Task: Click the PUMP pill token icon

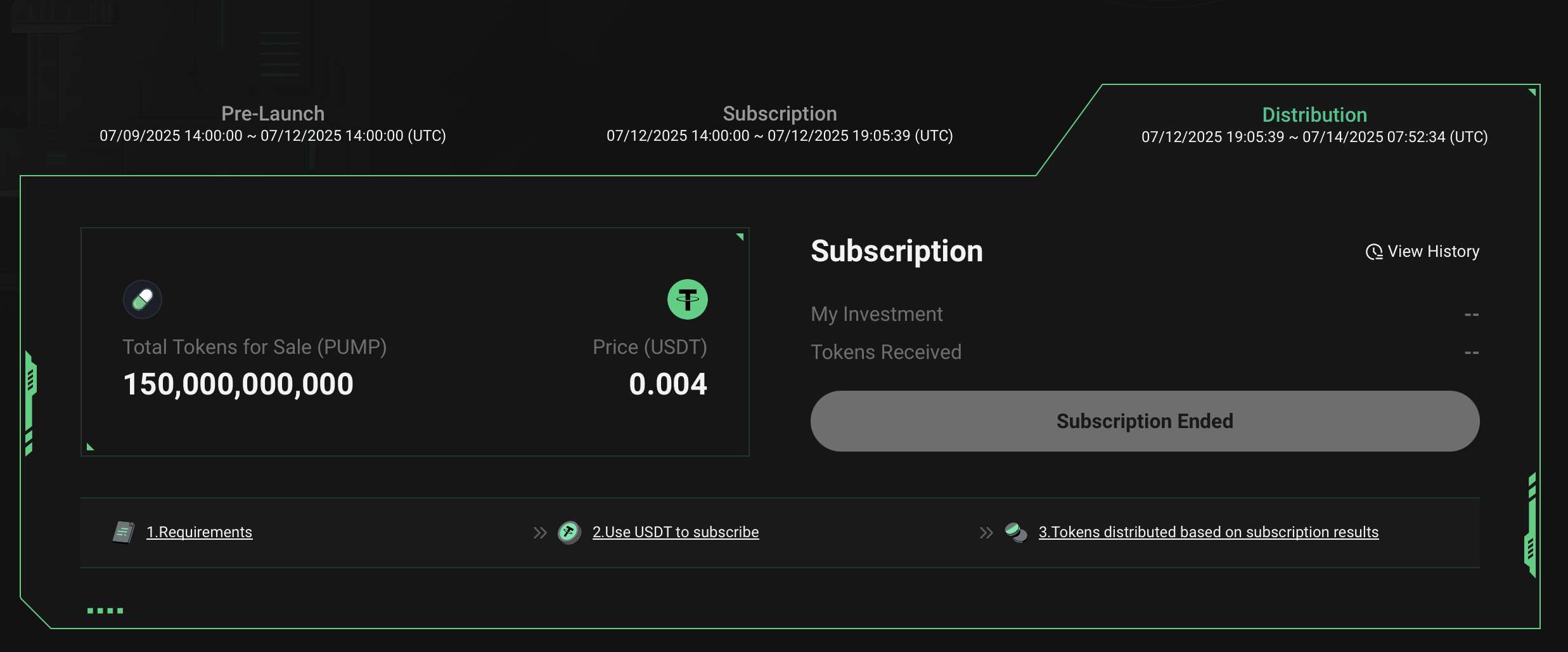Action: coord(143,299)
